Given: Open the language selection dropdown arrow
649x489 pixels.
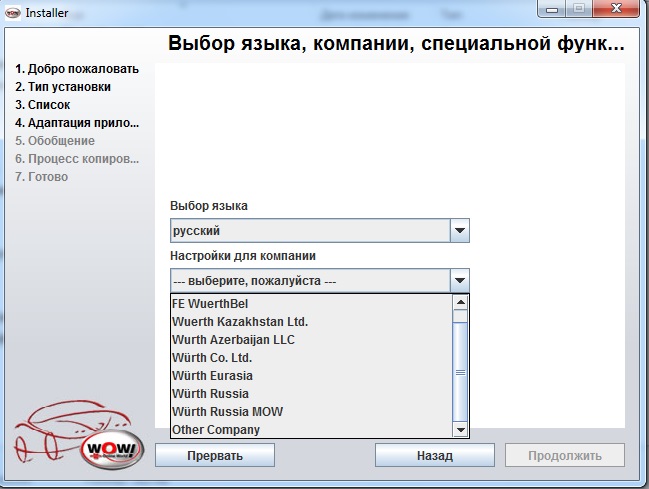Looking at the screenshot, I should 459,230.
